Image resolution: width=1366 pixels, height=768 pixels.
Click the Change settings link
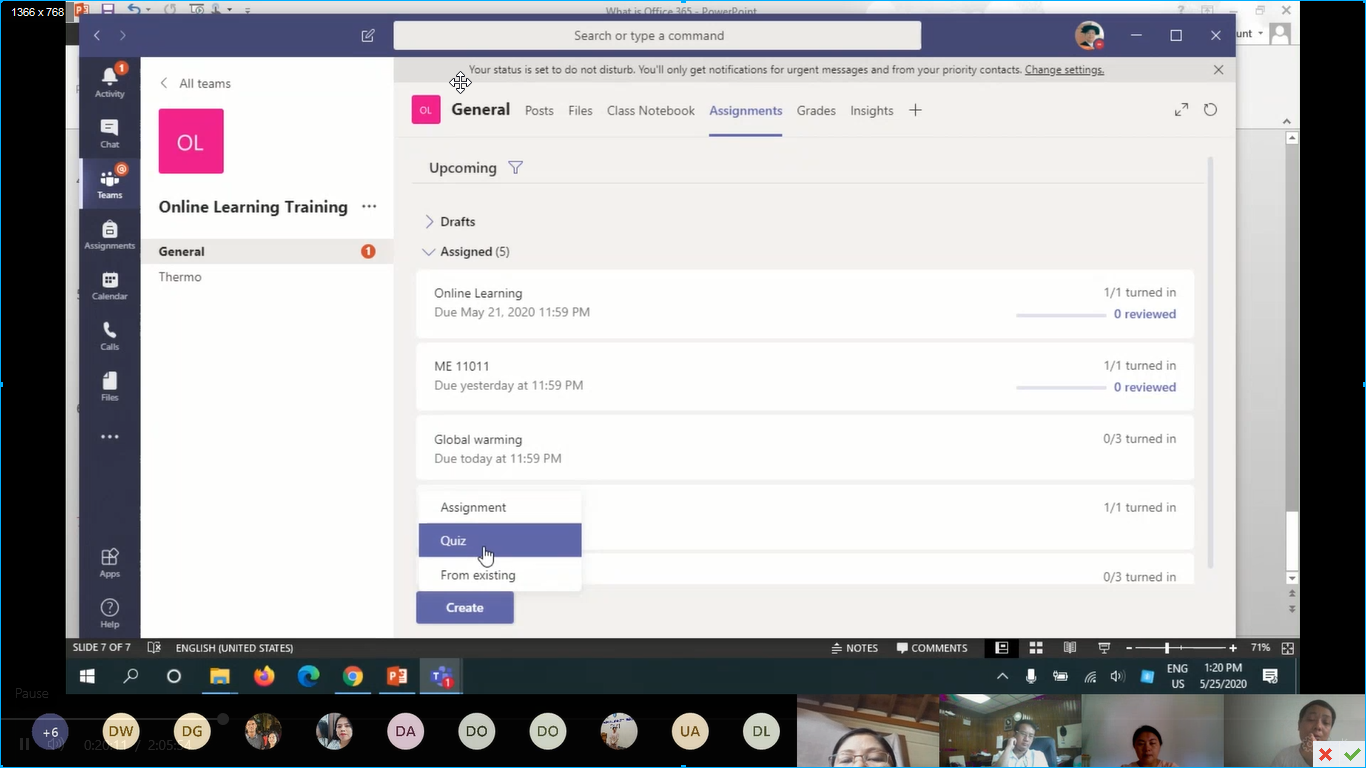click(x=1064, y=70)
